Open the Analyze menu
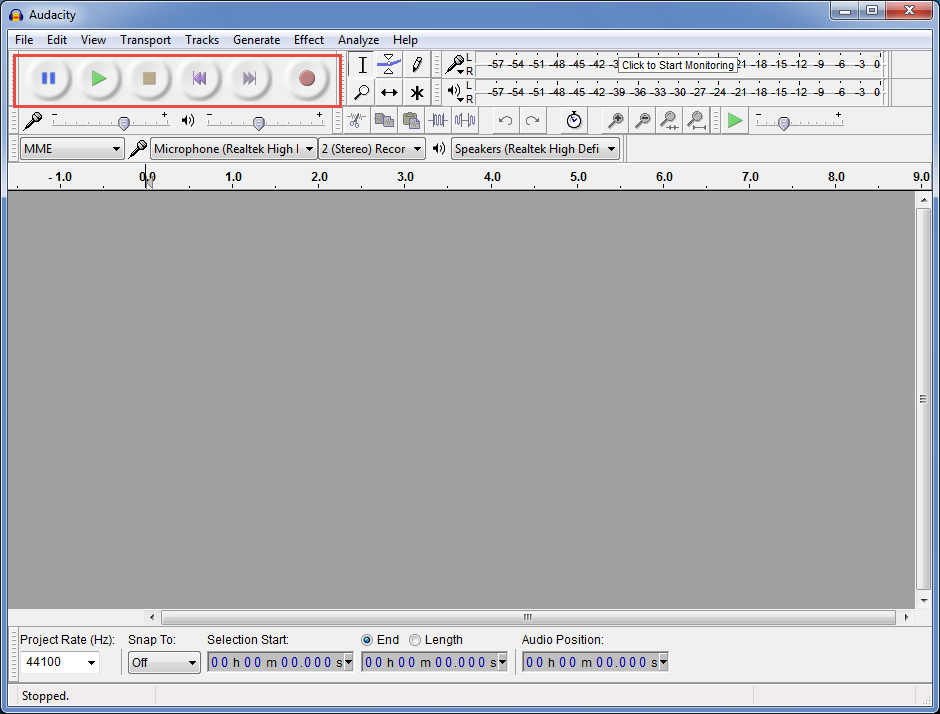 point(358,40)
